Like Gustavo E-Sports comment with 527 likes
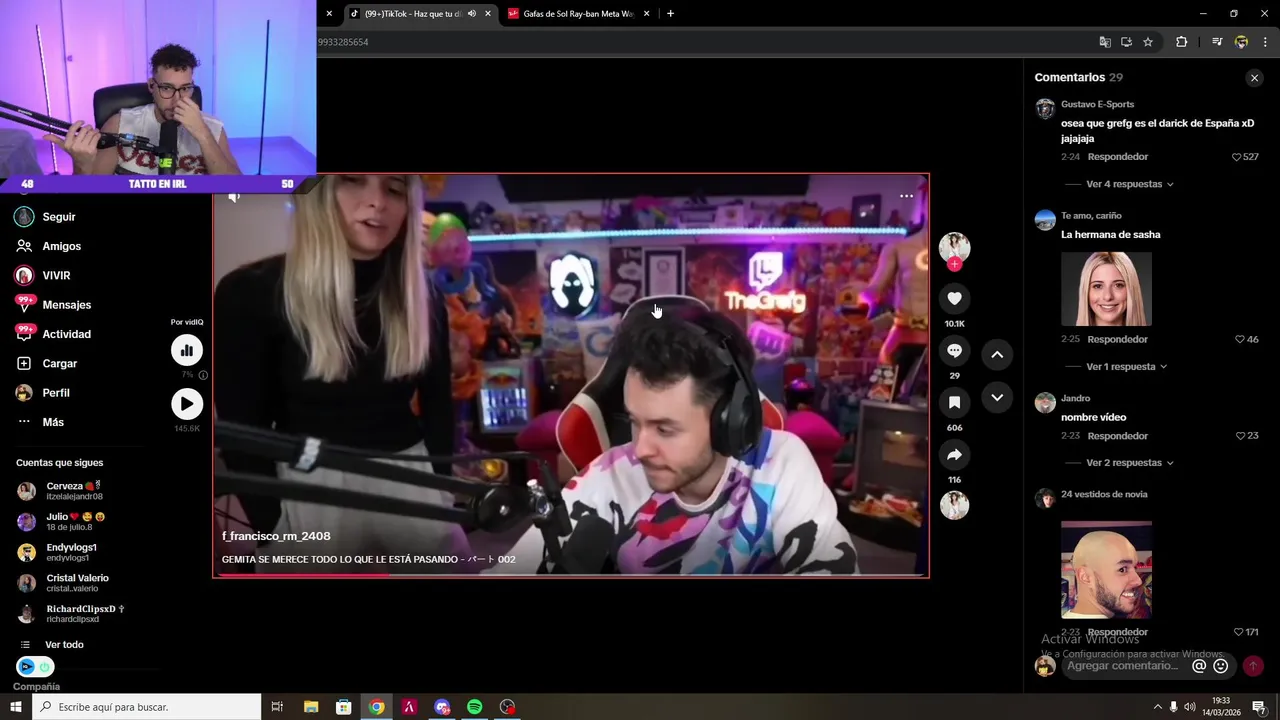Screen dimensions: 1280x720 point(1237,157)
